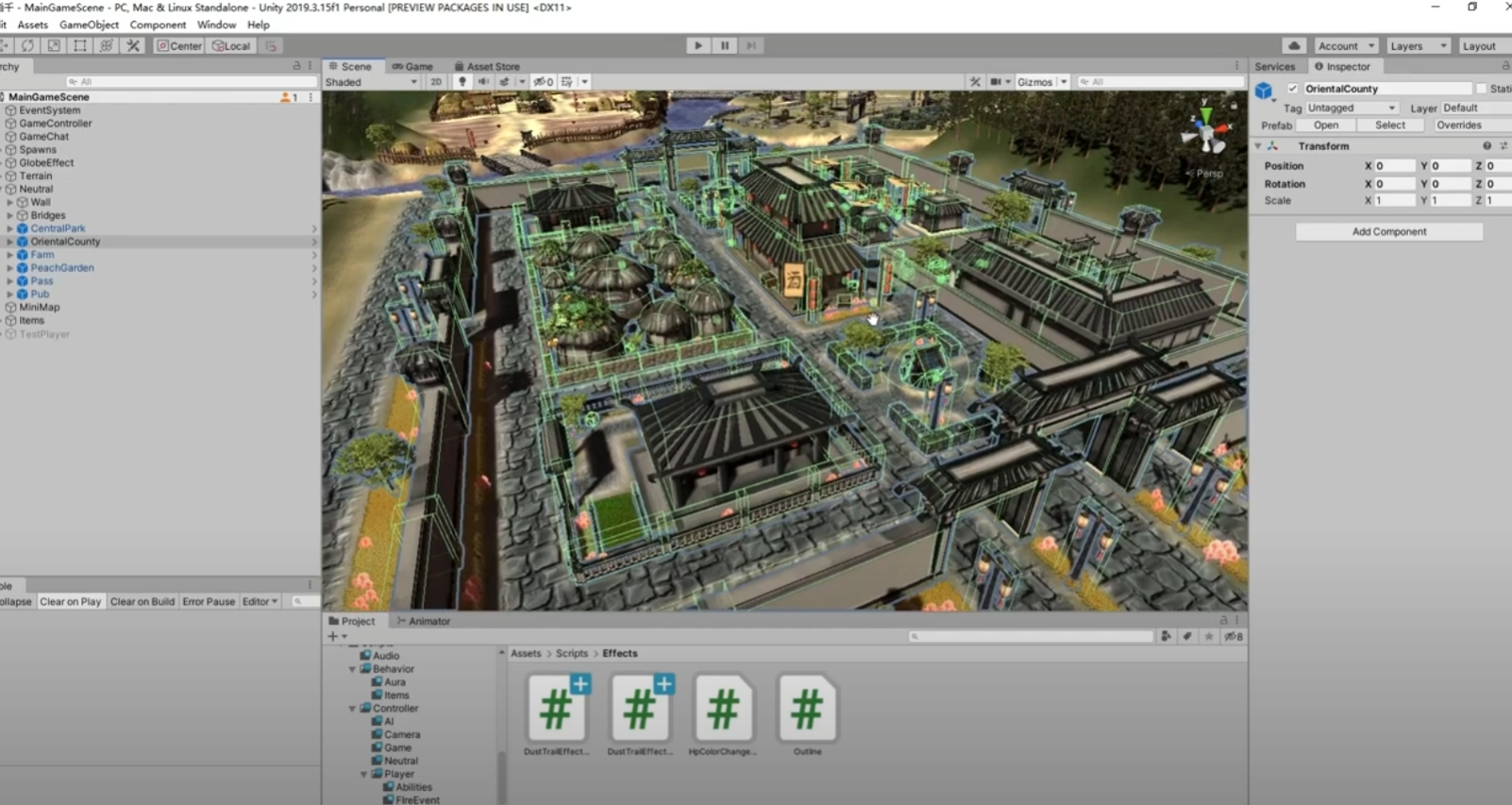The width and height of the screenshot is (1512, 805).
Task: Open the GameObject menu
Action: click(x=89, y=25)
